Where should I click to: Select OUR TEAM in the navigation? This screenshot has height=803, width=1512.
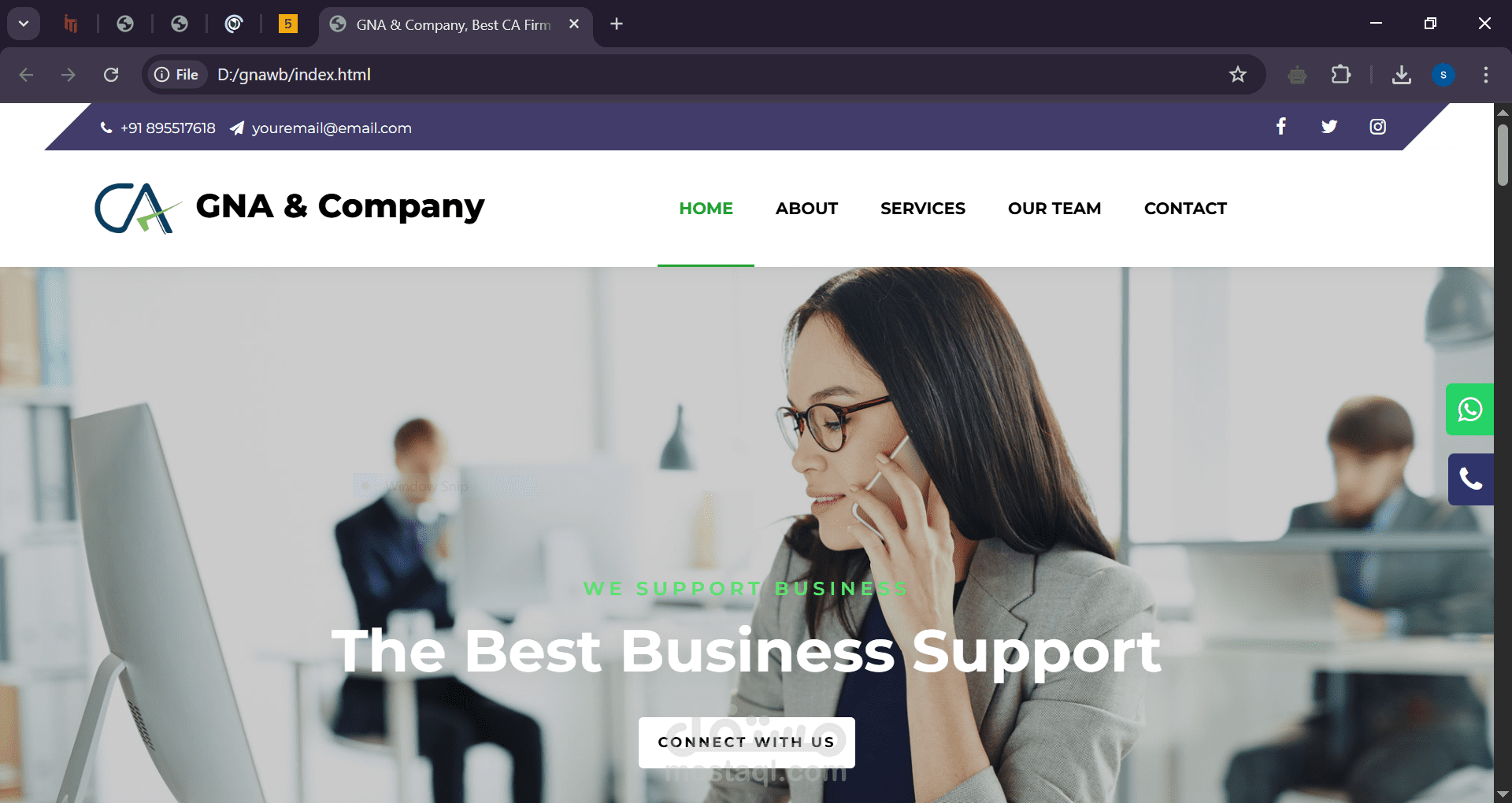point(1054,209)
